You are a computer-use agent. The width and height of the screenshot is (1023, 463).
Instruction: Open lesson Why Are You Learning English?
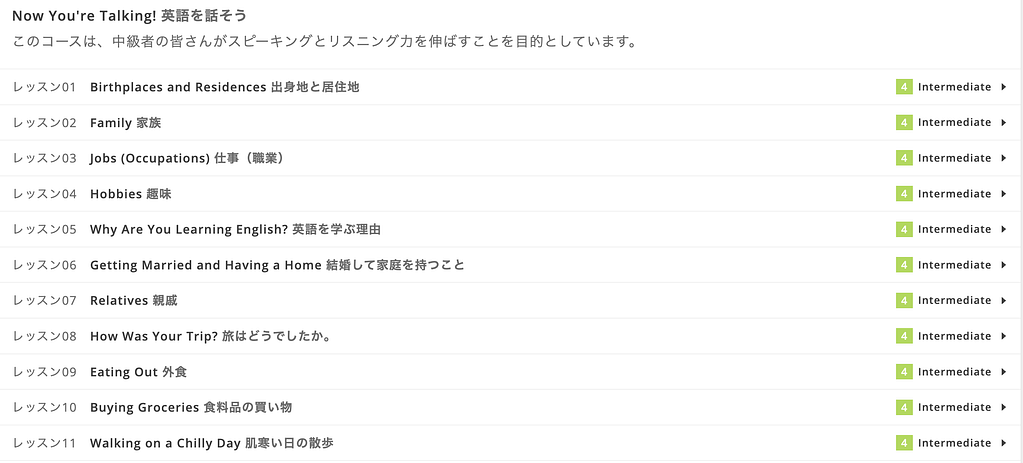tap(235, 229)
